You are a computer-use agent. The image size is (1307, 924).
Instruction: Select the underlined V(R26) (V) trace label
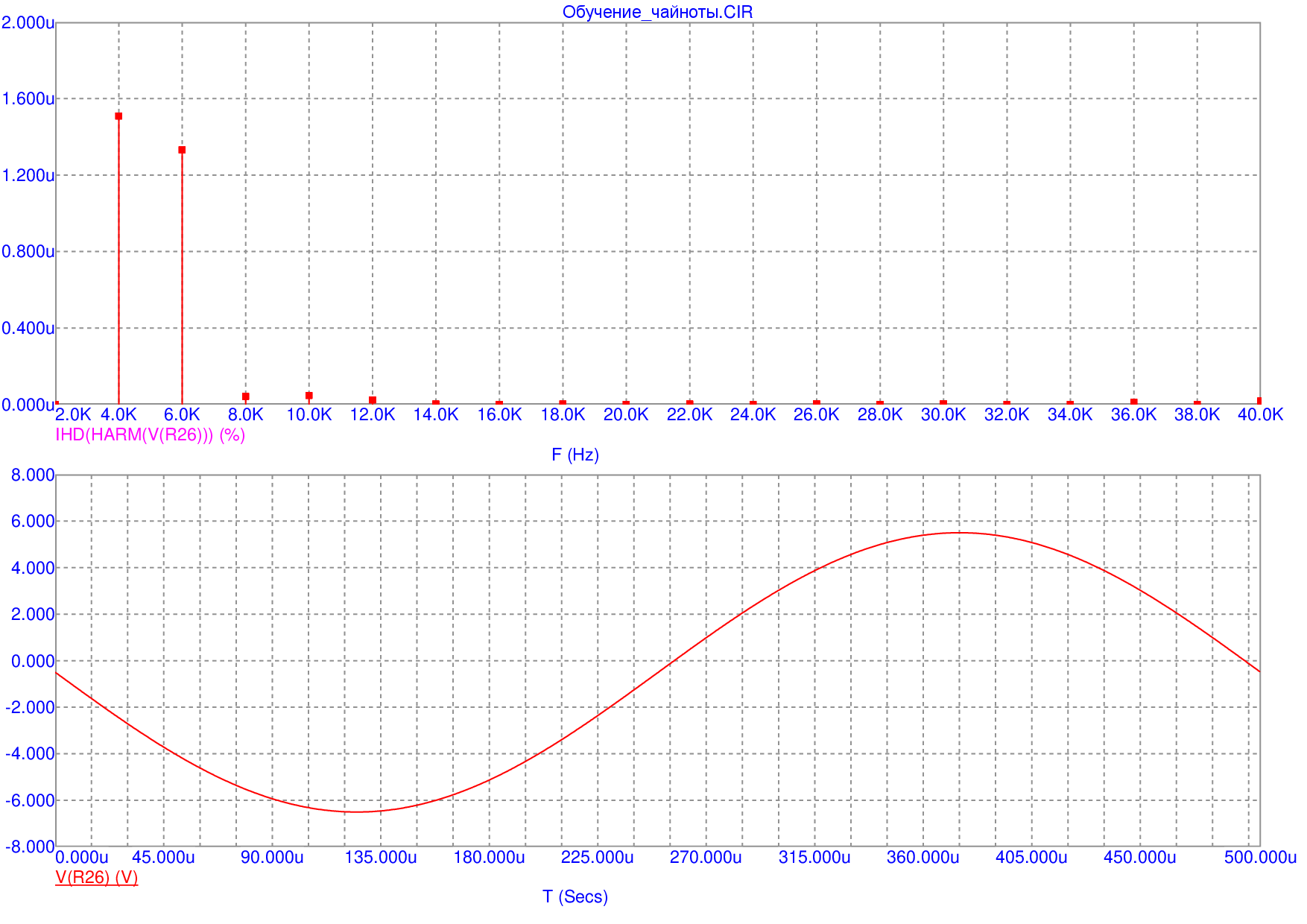point(97,877)
